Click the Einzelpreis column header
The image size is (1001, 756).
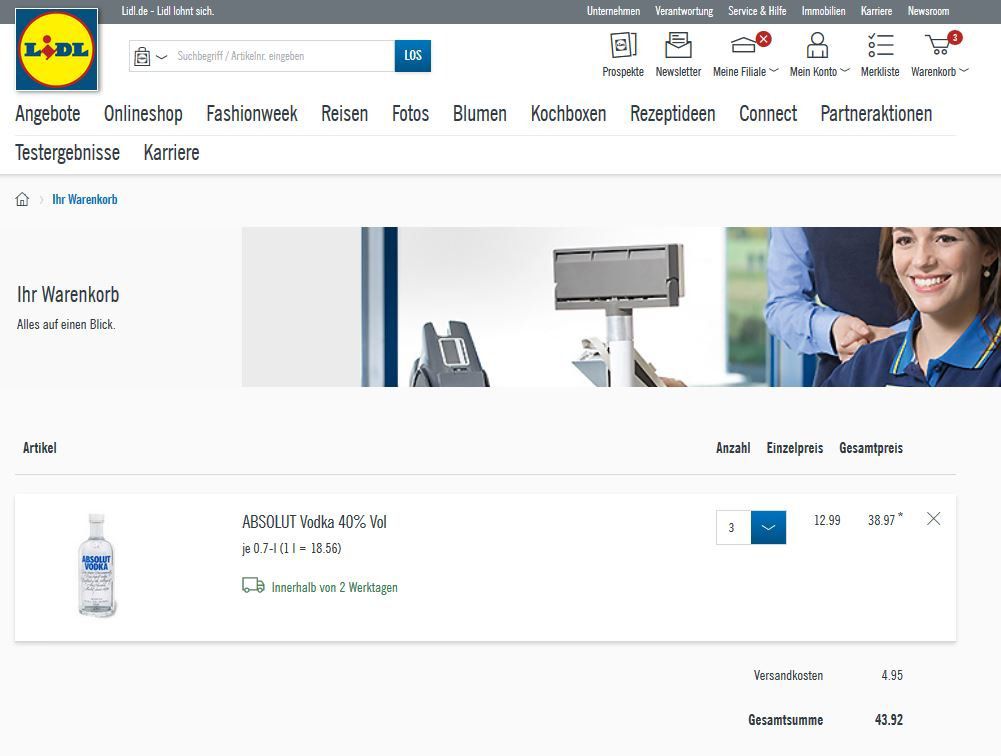795,448
